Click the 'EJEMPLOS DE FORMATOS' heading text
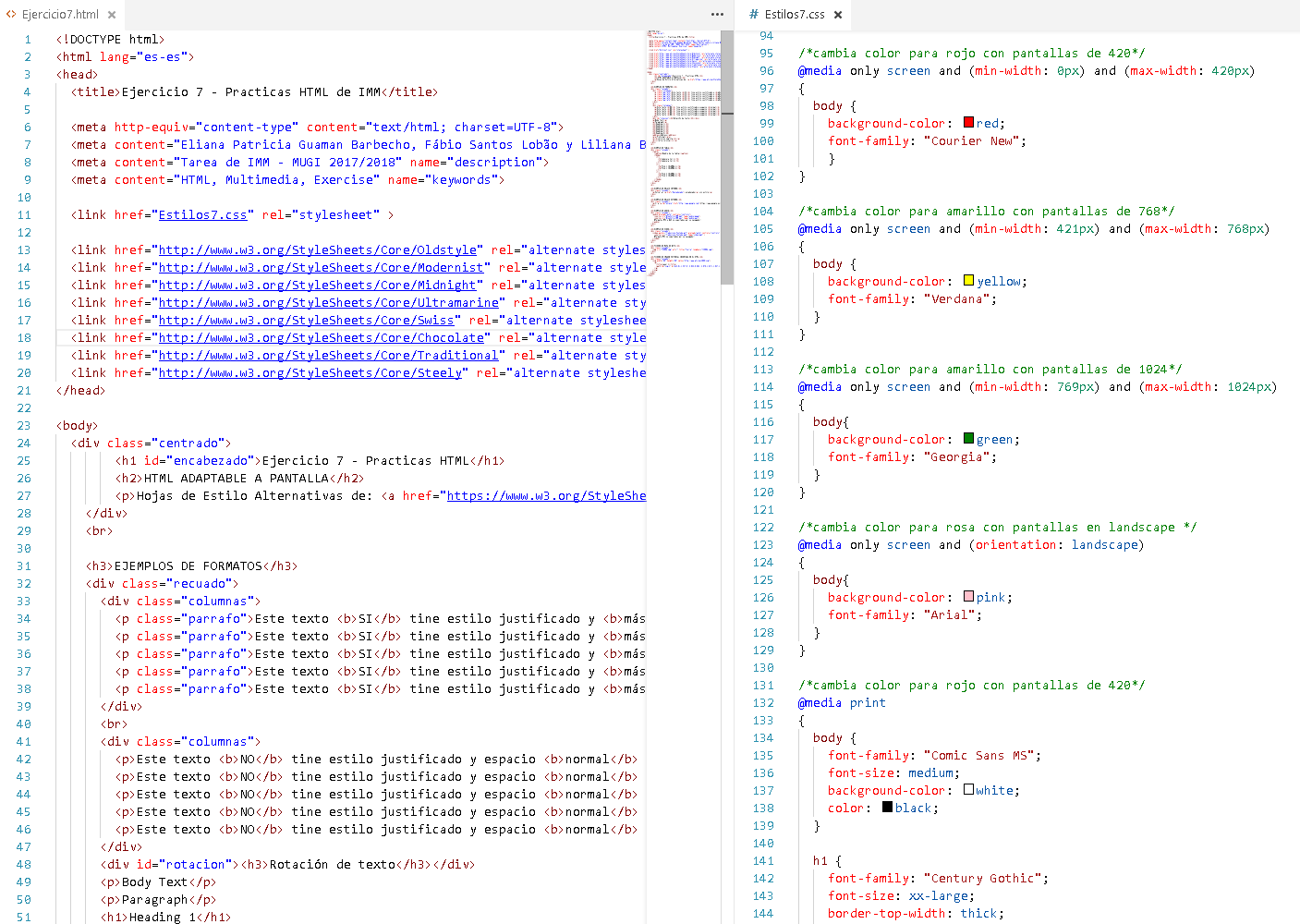Image resolution: width=1300 pixels, height=924 pixels. point(188,566)
